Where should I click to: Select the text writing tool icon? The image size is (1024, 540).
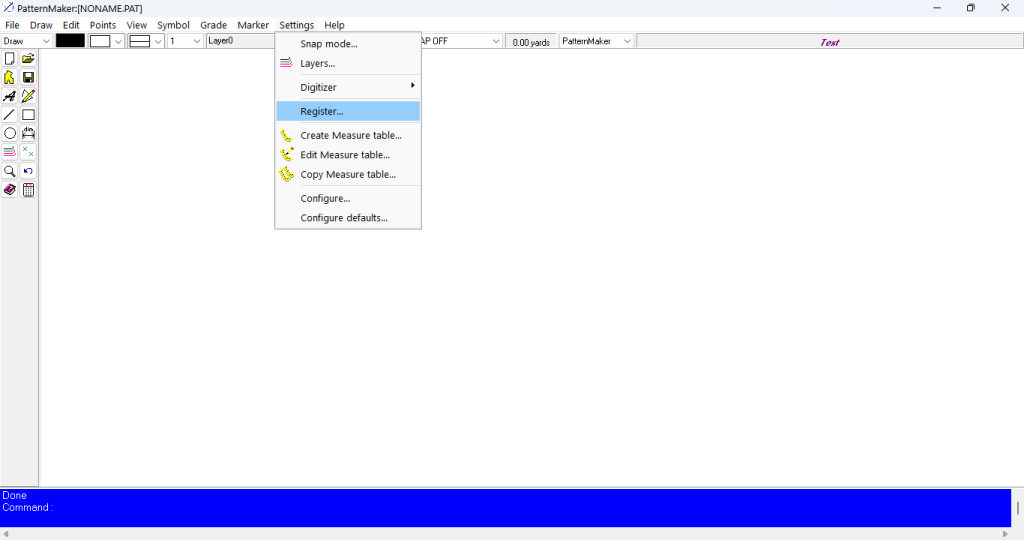(10, 96)
